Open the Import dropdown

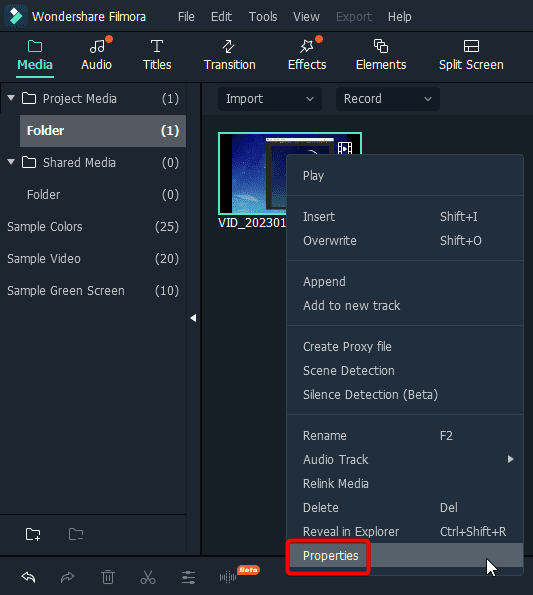coord(270,99)
